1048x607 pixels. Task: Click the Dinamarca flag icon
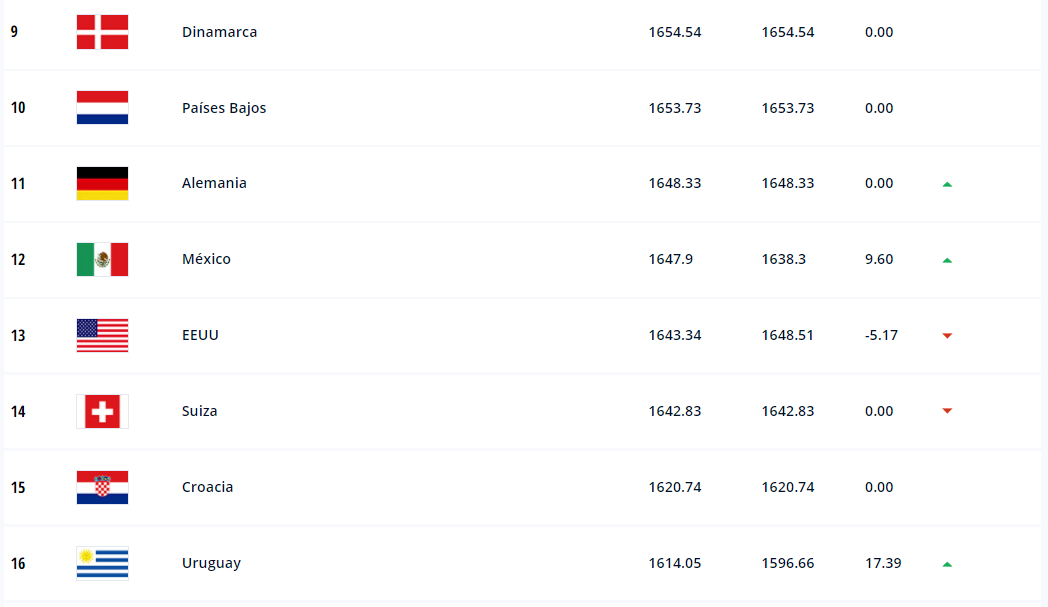[101, 31]
